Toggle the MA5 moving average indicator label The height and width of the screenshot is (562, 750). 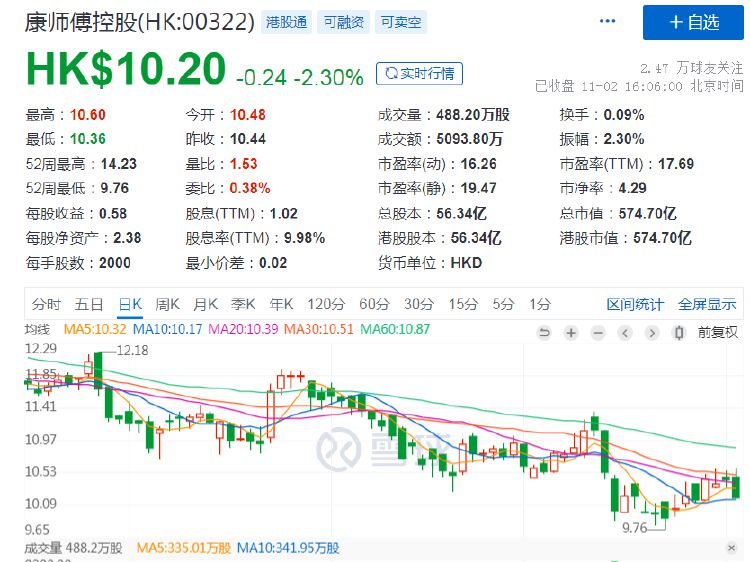(x=95, y=329)
